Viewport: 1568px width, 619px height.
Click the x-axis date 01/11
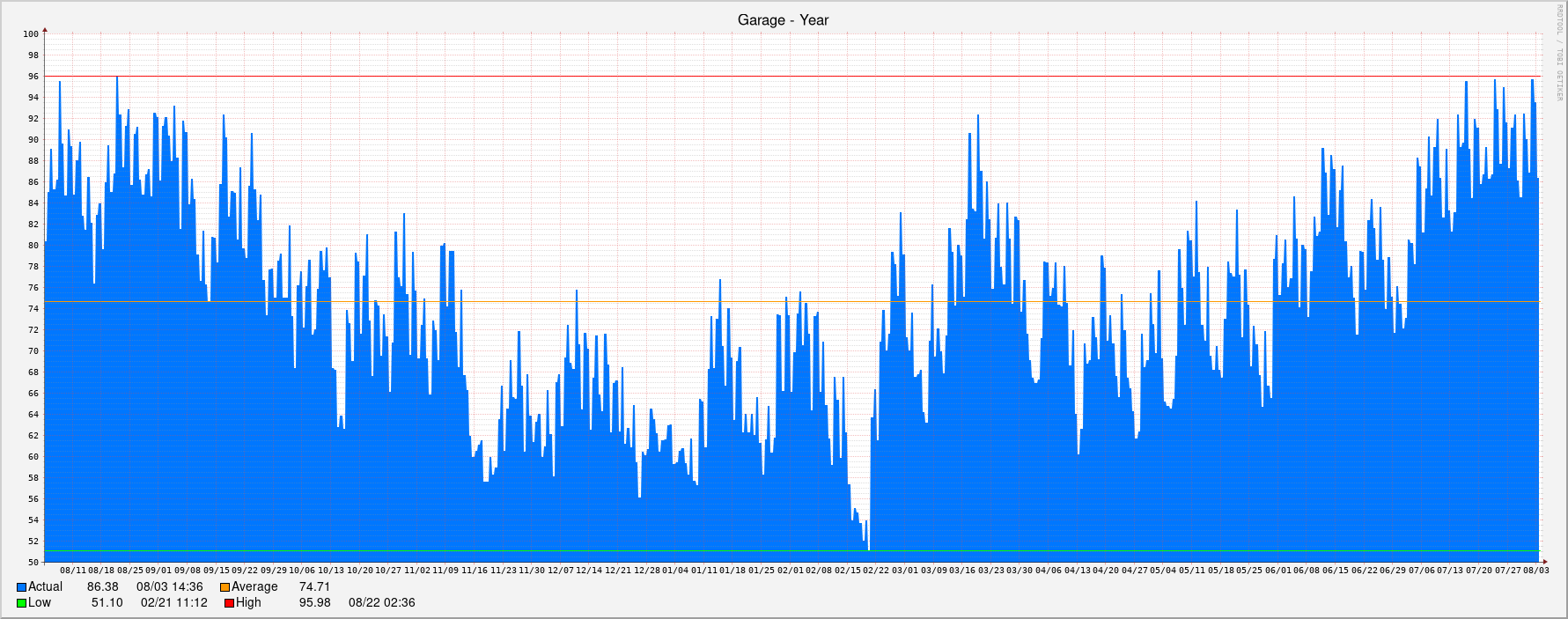tap(703, 571)
